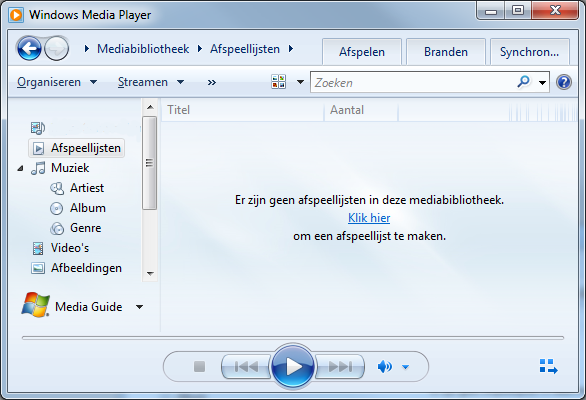Open the volume dropdown arrow

(x=405, y=367)
